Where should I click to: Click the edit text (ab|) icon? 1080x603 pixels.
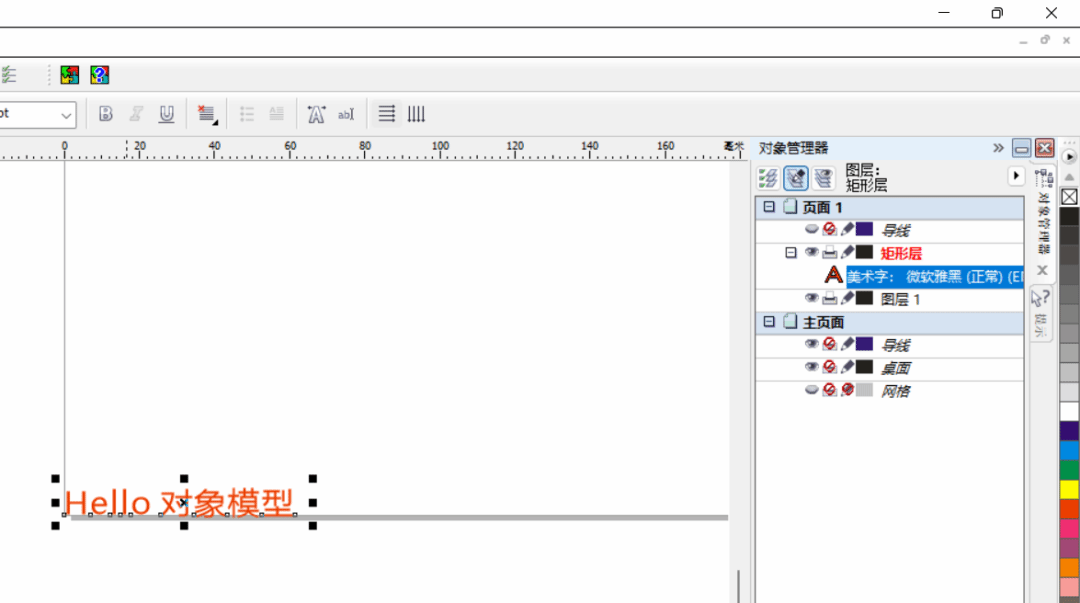(x=346, y=114)
